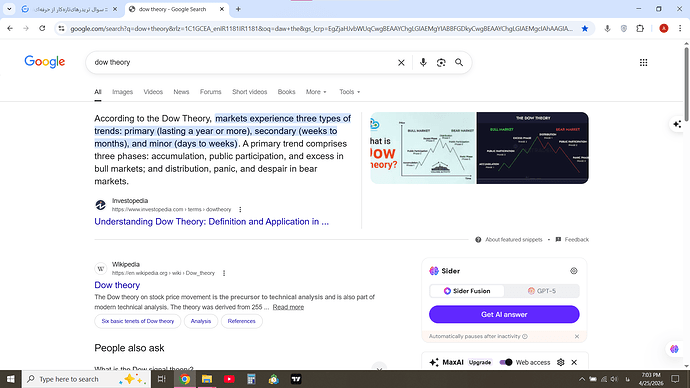Search by image with Lens icon
This screenshot has width=690, height=388.
pos(441,62)
